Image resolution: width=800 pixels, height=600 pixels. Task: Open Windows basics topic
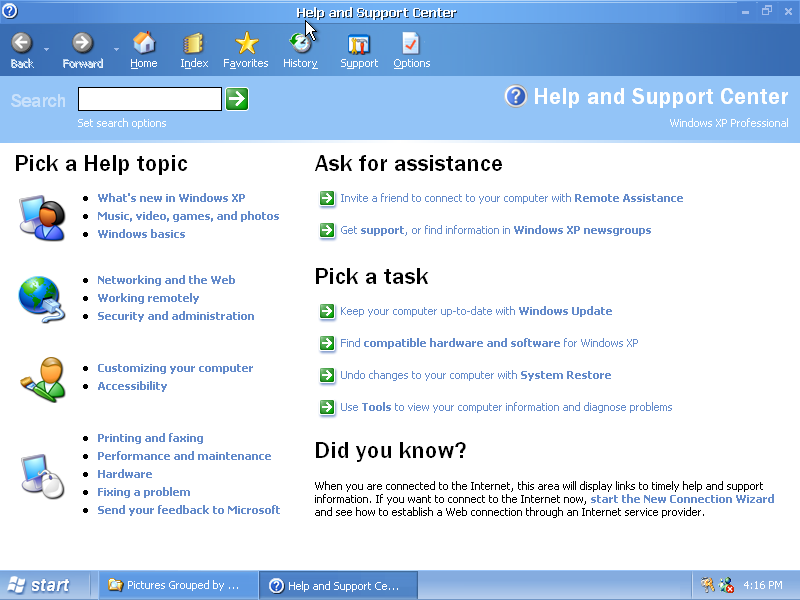(141, 234)
